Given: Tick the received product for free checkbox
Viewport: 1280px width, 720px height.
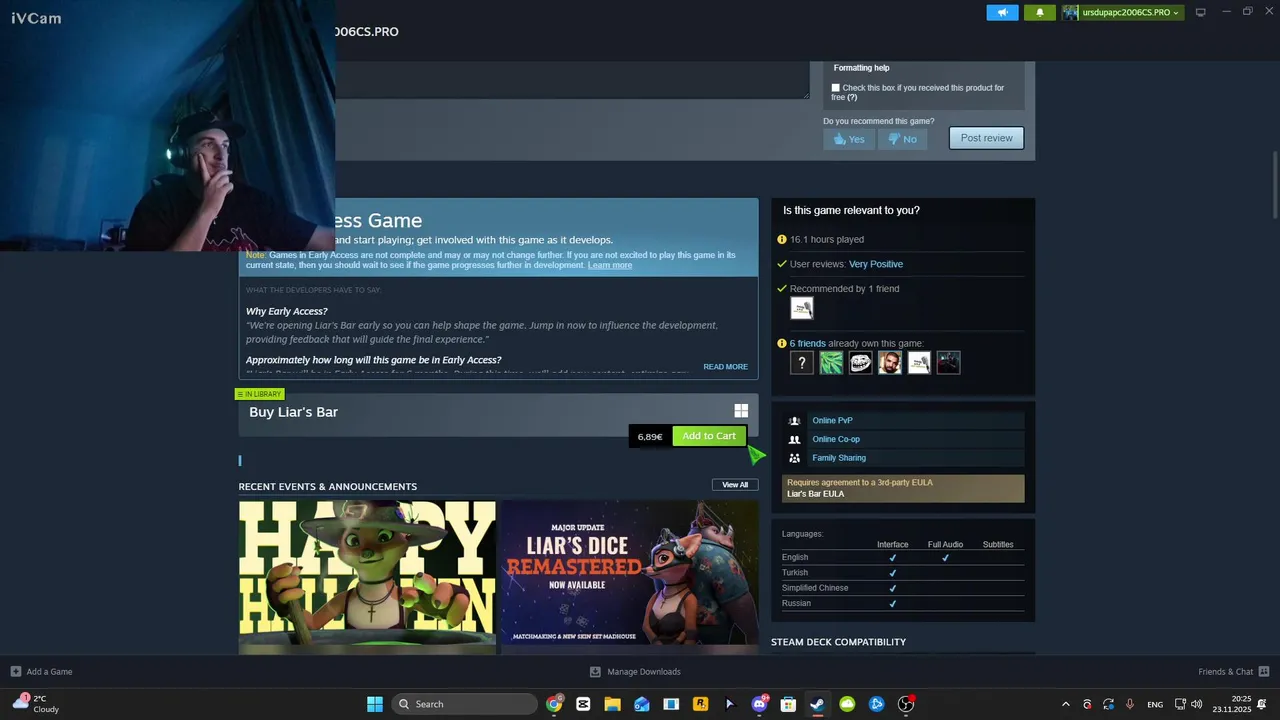Looking at the screenshot, I should [x=836, y=88].
